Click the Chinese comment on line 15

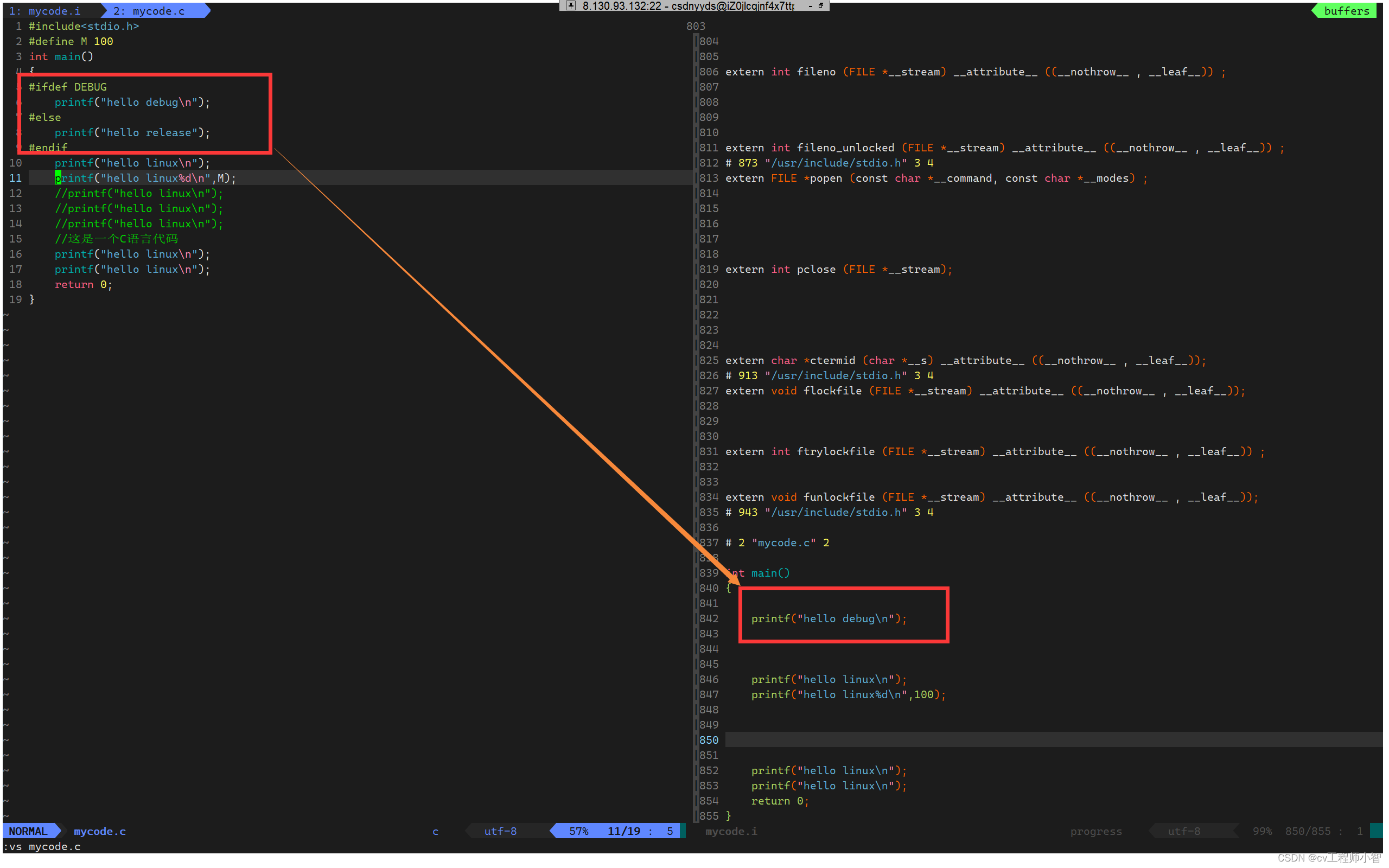click(117, 239)
